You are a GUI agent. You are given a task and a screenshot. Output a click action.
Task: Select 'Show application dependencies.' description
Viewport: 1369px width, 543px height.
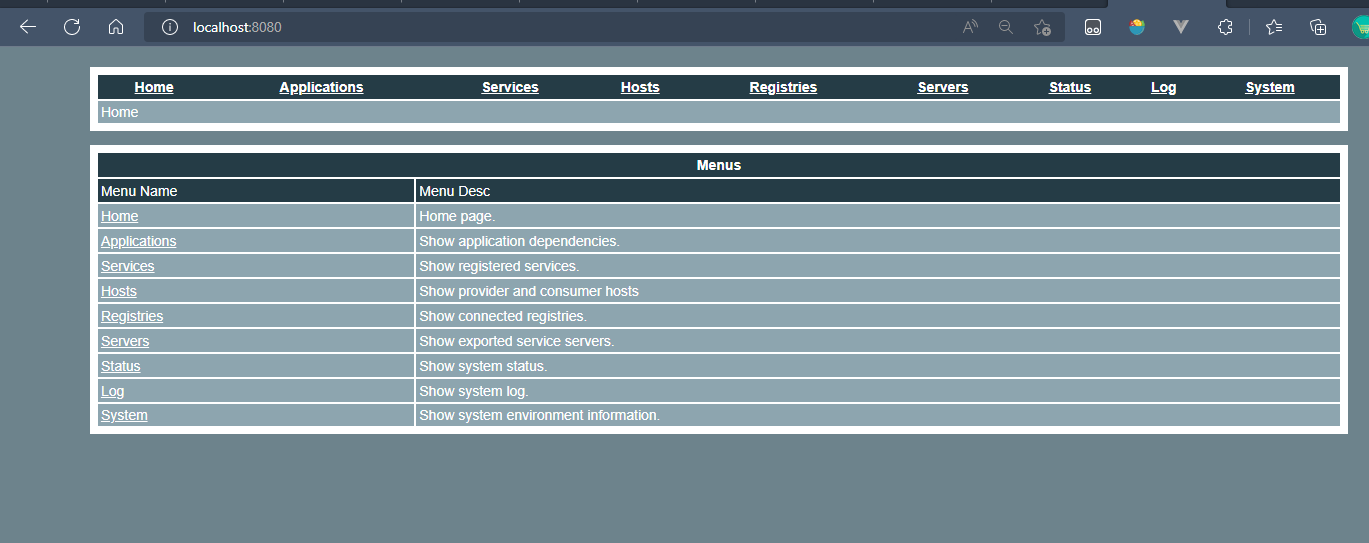tap(520, 241)
